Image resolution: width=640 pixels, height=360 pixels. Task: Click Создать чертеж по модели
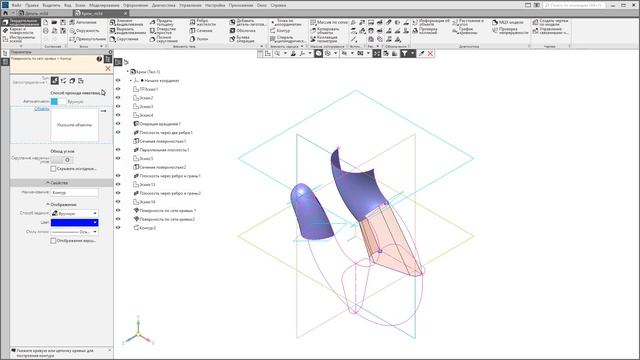pos(550,22)
